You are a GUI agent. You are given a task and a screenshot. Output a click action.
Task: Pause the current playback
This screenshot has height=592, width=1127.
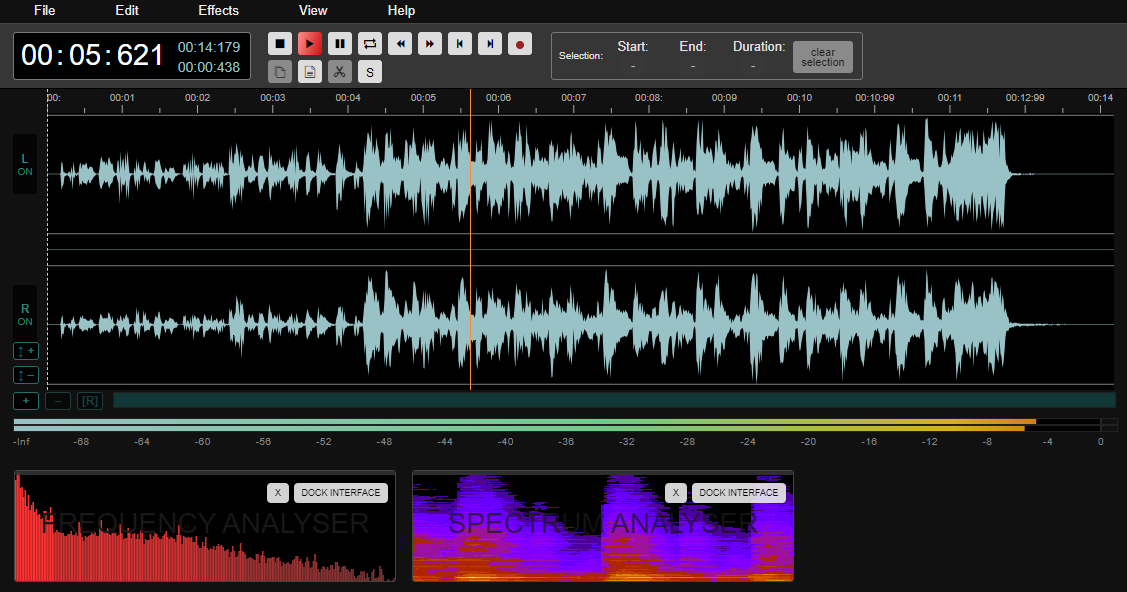339,43
